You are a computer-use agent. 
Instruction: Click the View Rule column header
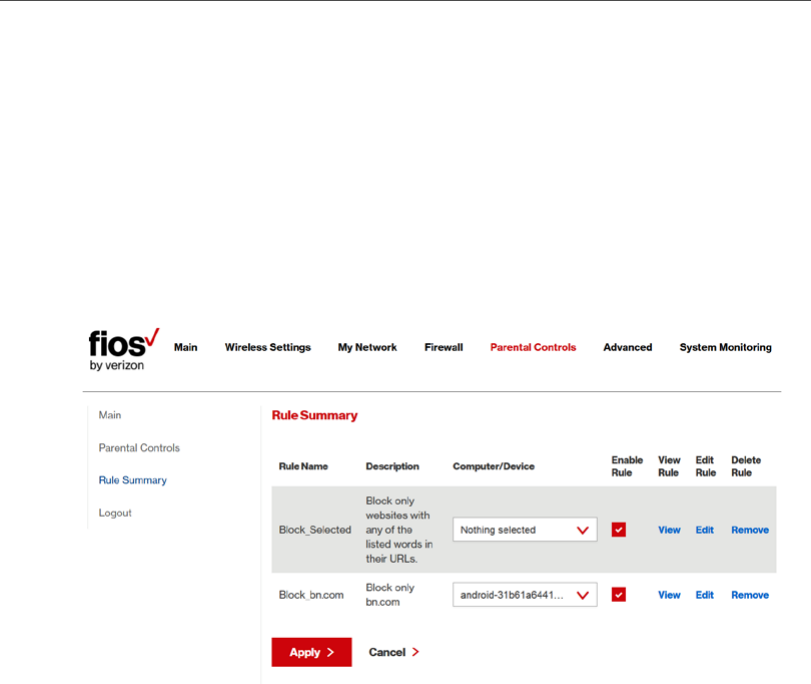point(669,466)
